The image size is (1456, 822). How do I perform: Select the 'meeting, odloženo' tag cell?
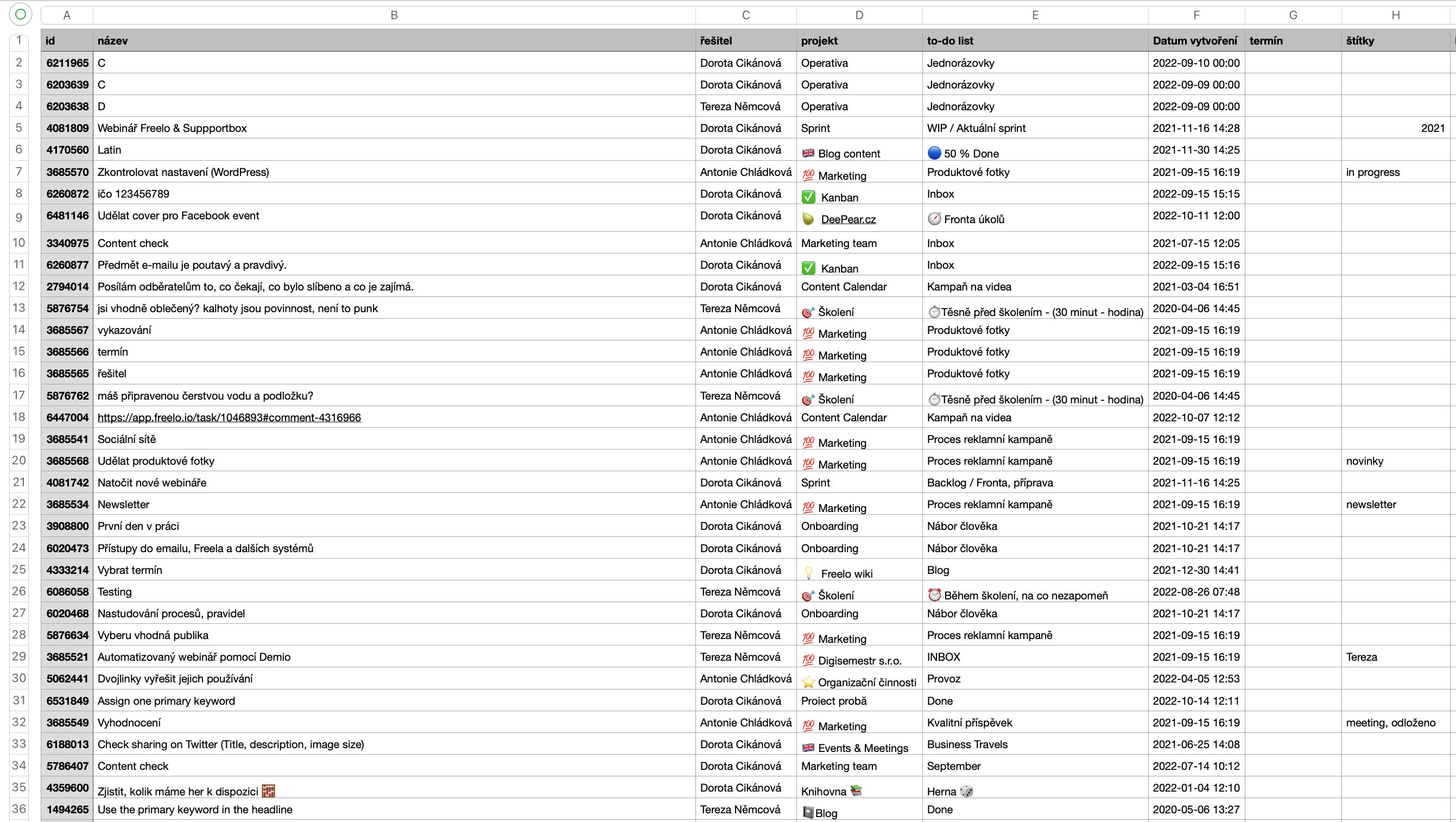(1395, 723)
